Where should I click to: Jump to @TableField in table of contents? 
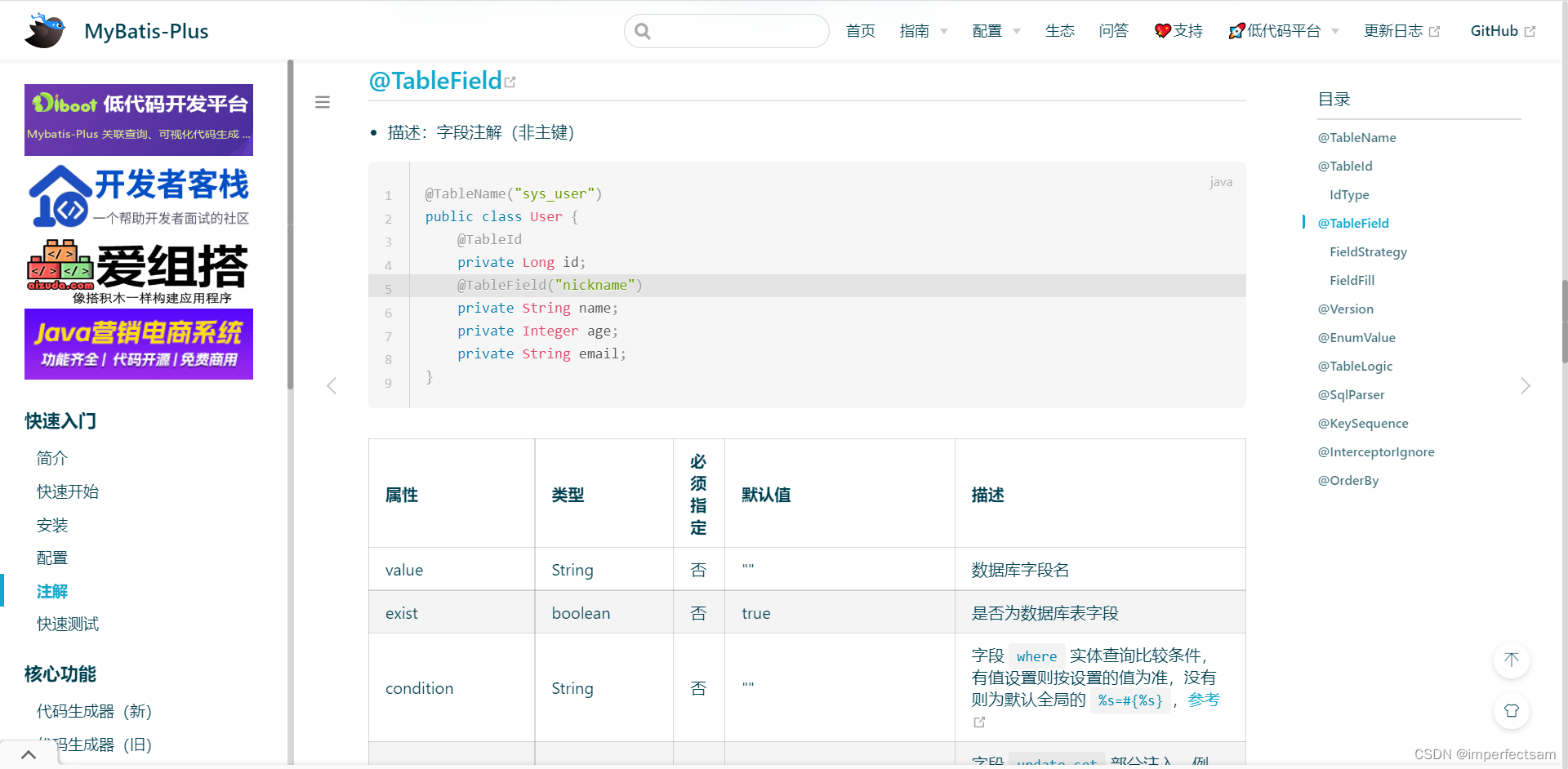coord(1353,223)
